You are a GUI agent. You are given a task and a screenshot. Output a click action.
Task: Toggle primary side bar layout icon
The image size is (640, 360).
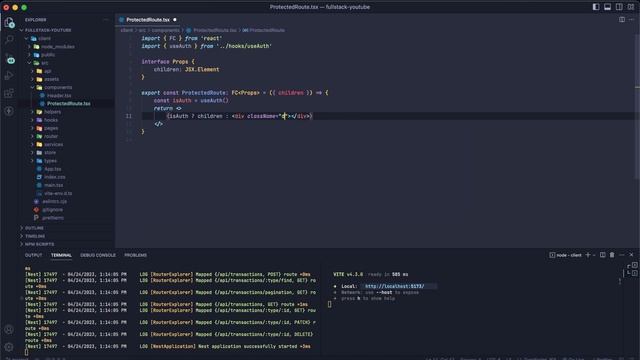(x=596, y=7)
